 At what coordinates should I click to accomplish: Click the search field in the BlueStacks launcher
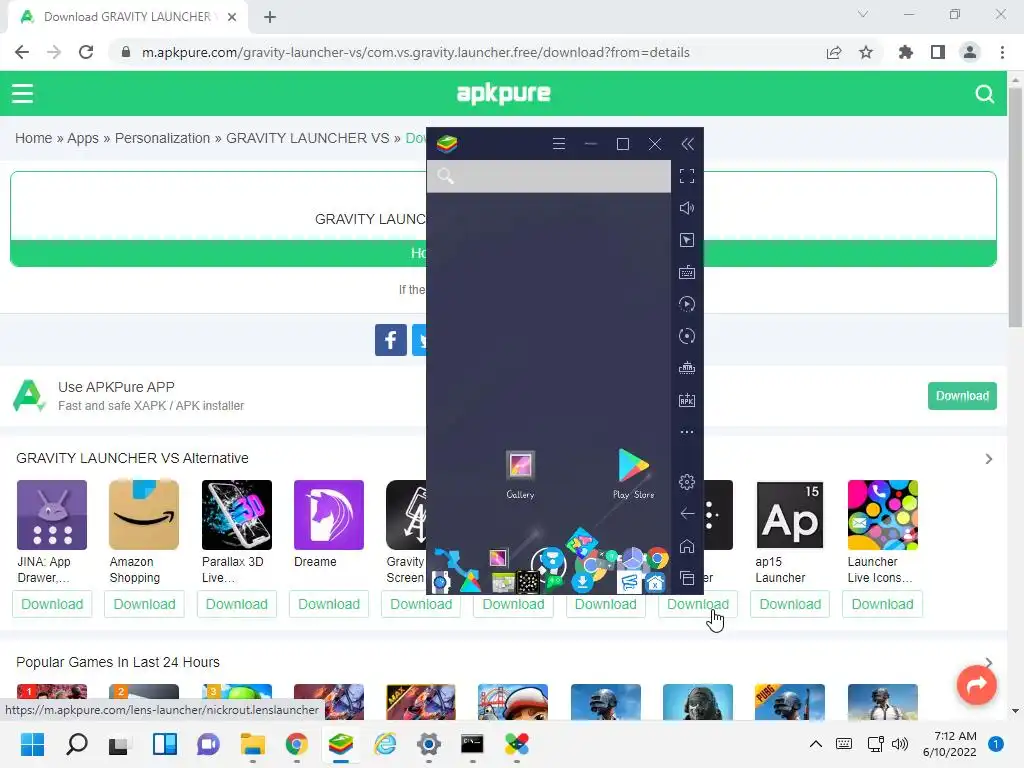coord(549,176)
